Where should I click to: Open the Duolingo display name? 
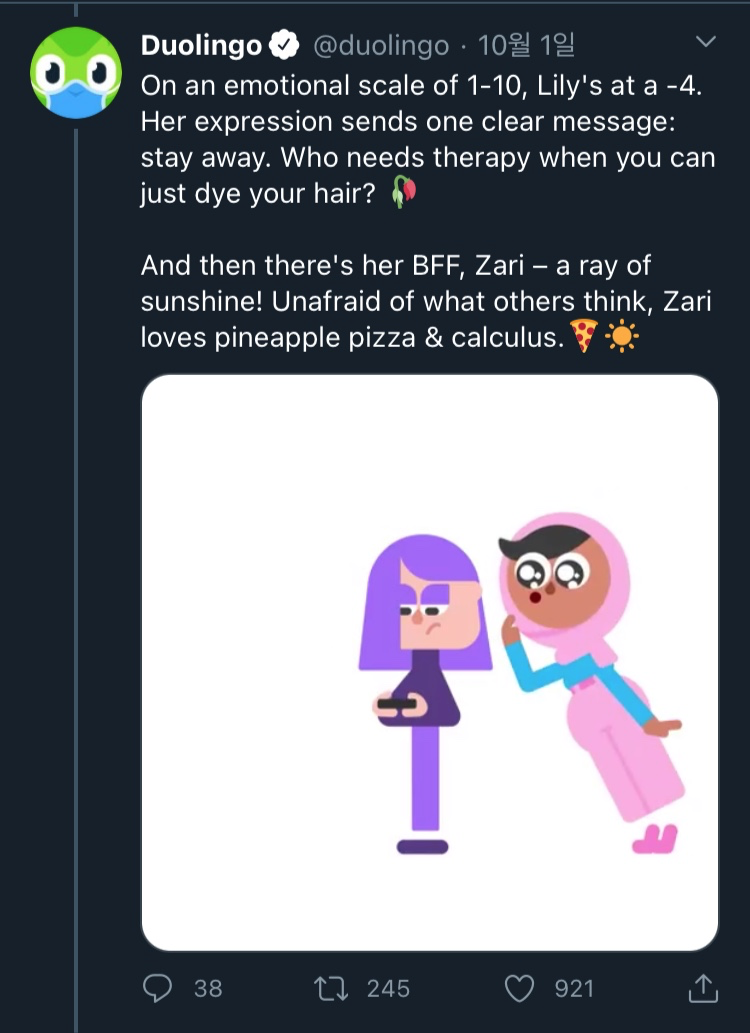point(202,45)
